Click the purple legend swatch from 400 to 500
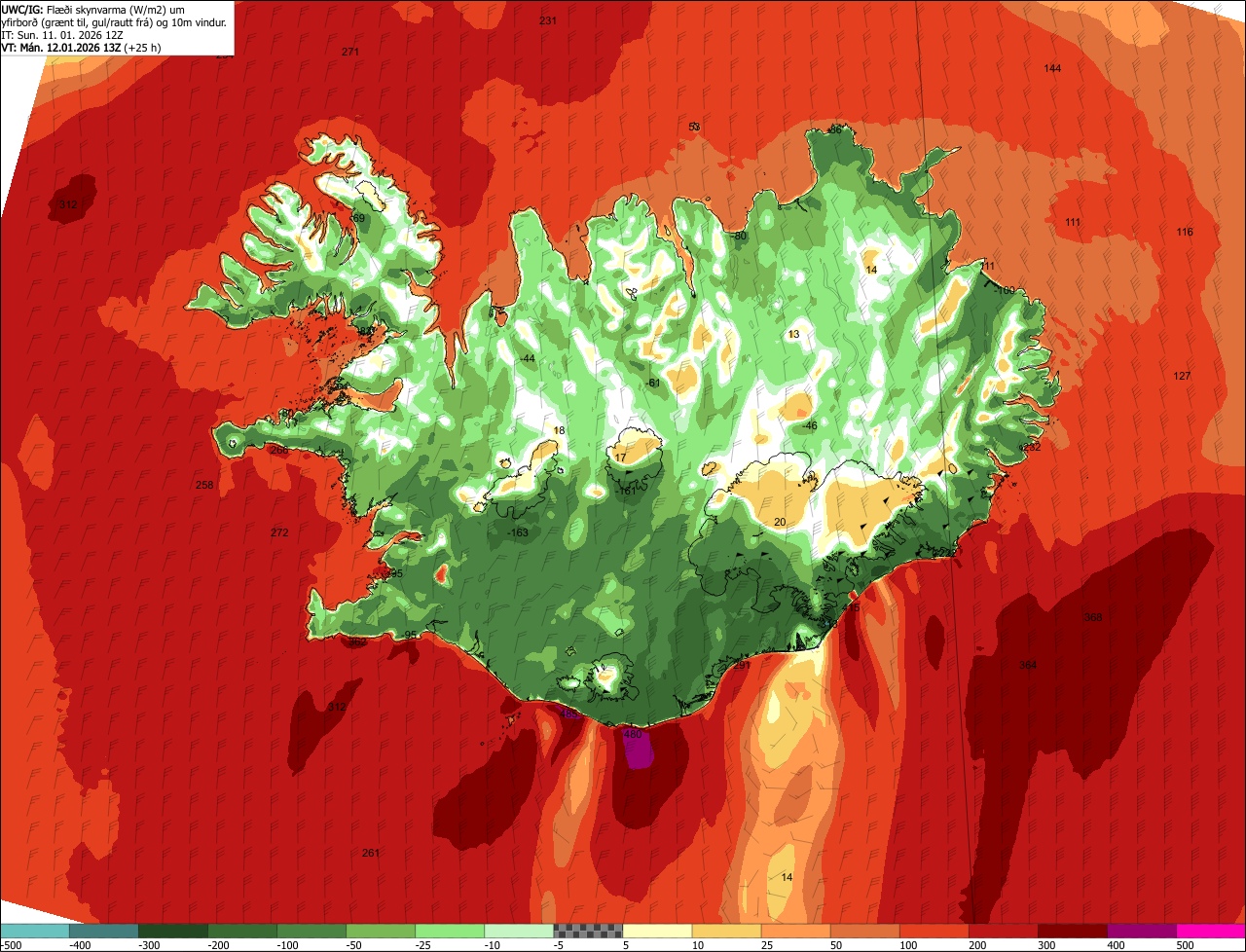Screen dimensions: 1246x952 [1141, 931]
